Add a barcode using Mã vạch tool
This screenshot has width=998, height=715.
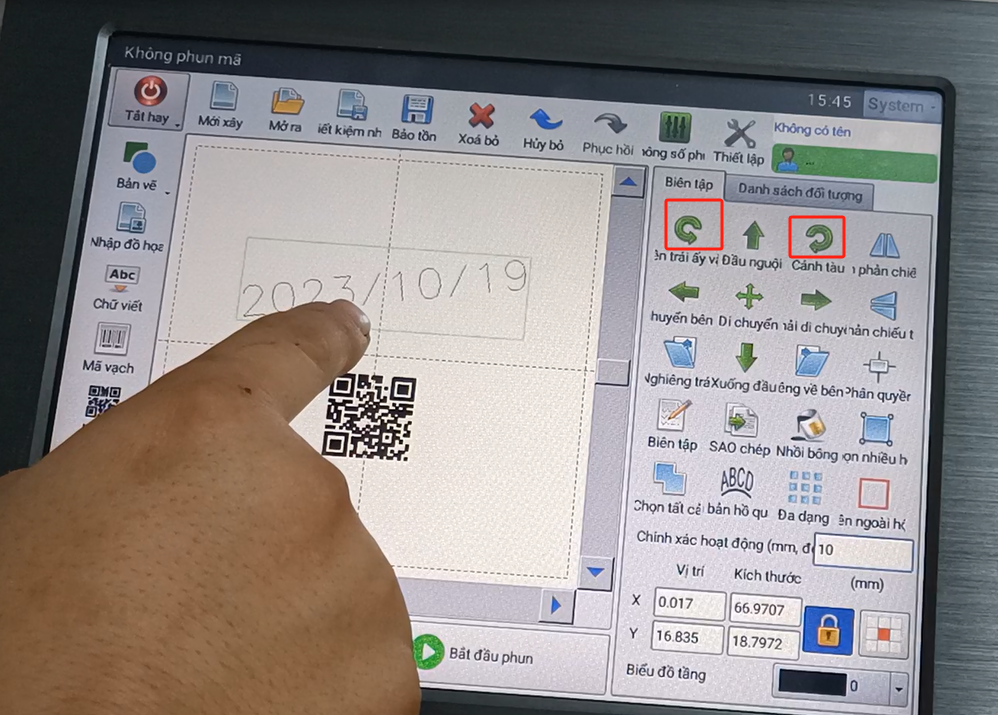point(112,340)
